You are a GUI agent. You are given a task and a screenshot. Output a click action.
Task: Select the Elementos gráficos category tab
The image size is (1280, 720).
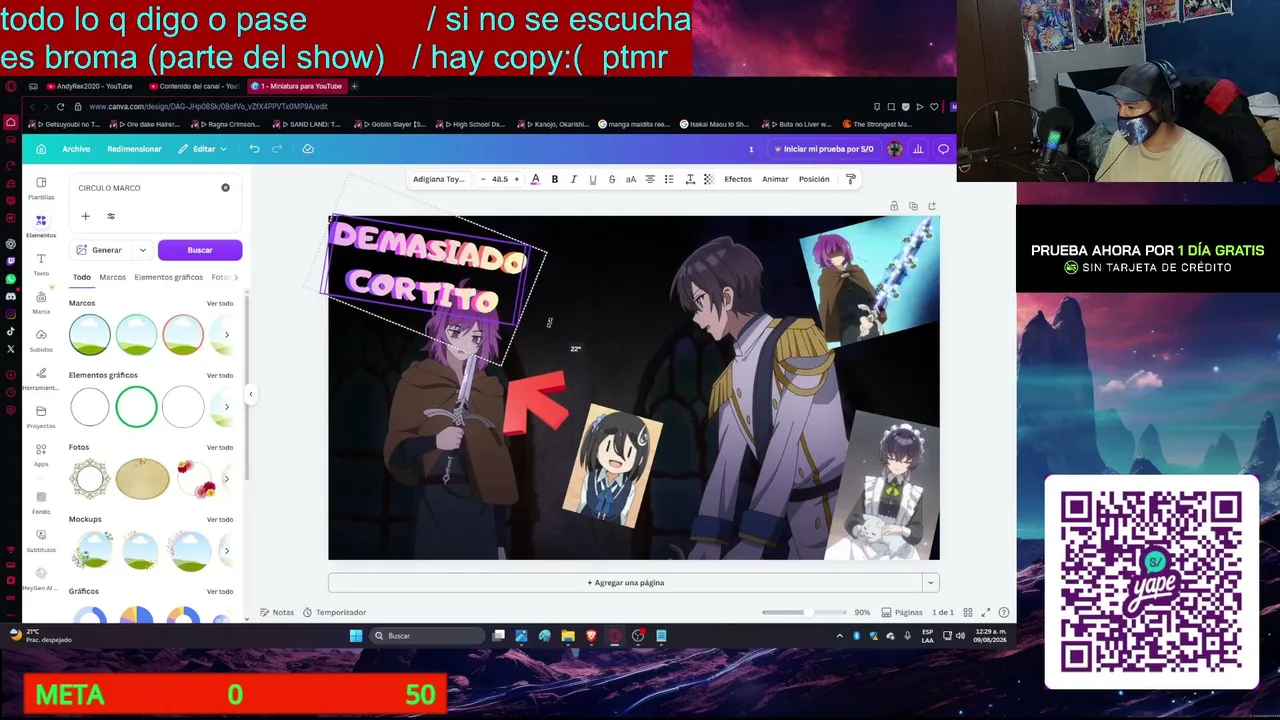point(168,277)
